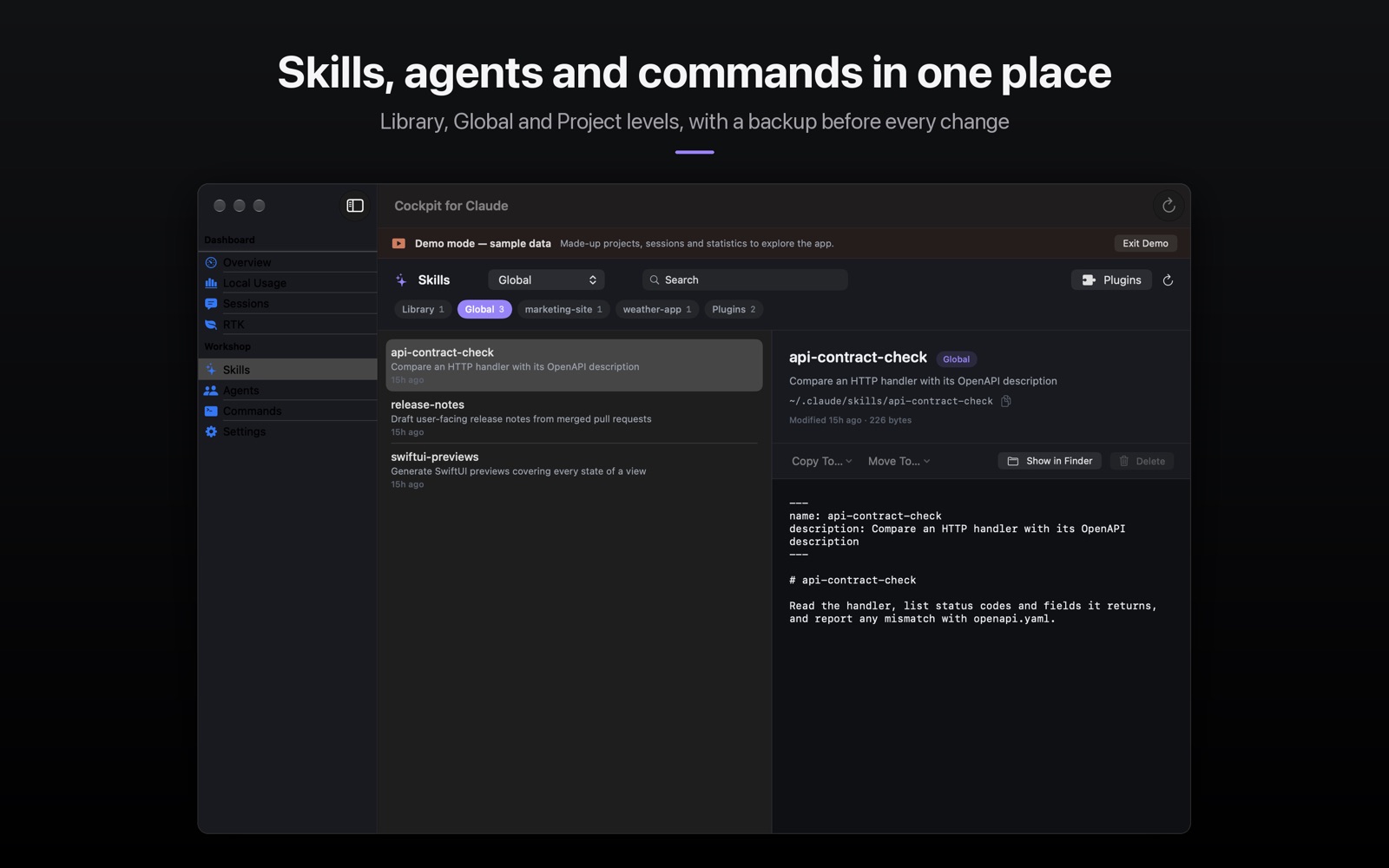Open the Global scope dropdown
The width and height of the screenshot is (1389, 868).
tap(546, 280)
